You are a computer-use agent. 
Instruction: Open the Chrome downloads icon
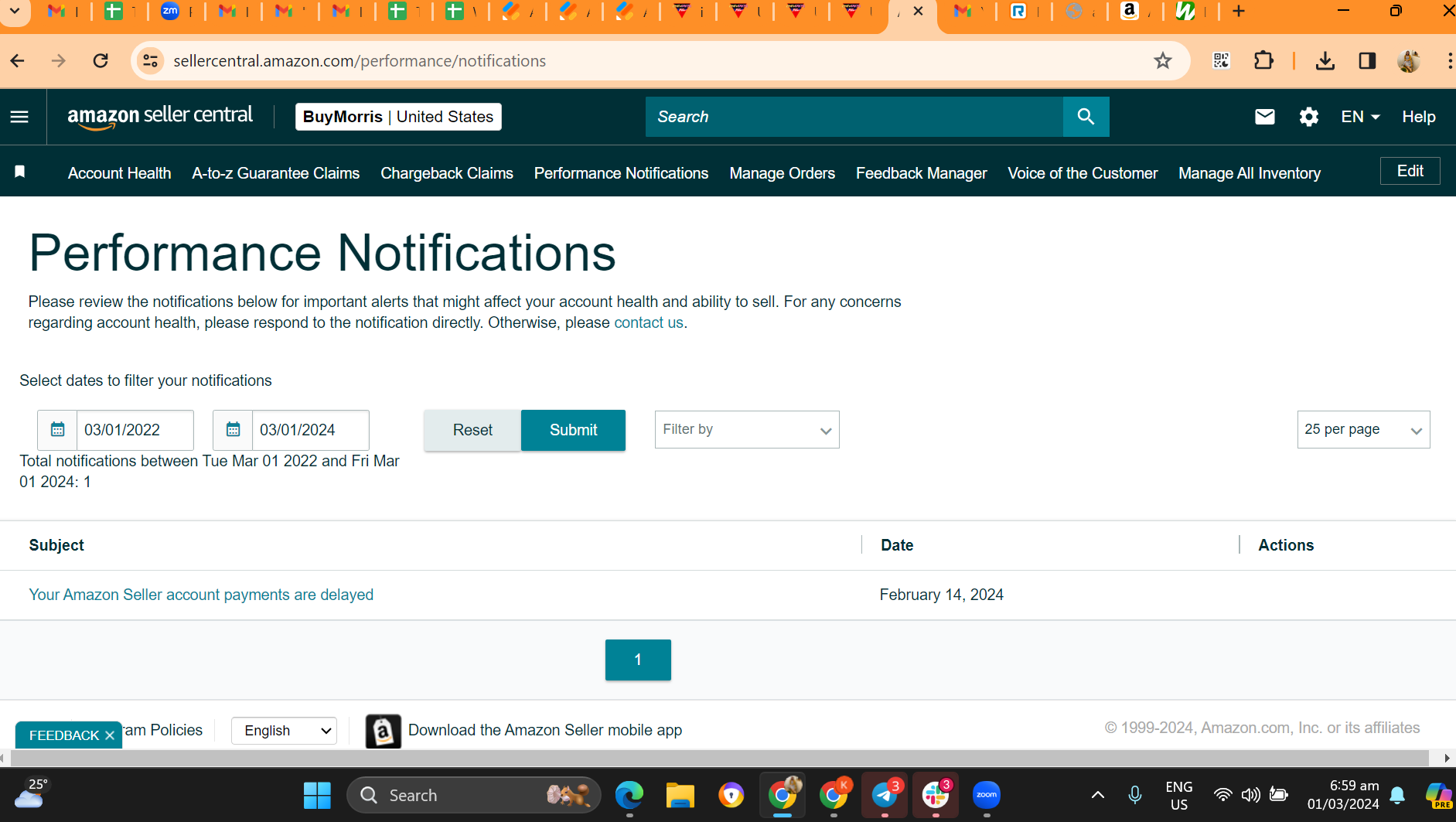(1325, 60)
